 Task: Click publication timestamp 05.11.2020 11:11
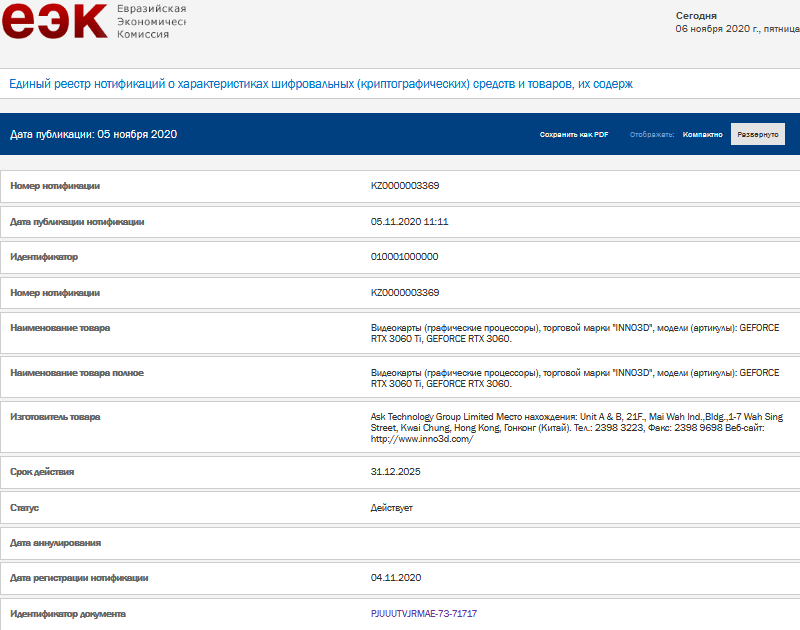pyautogui.click(x=409, y=221)
